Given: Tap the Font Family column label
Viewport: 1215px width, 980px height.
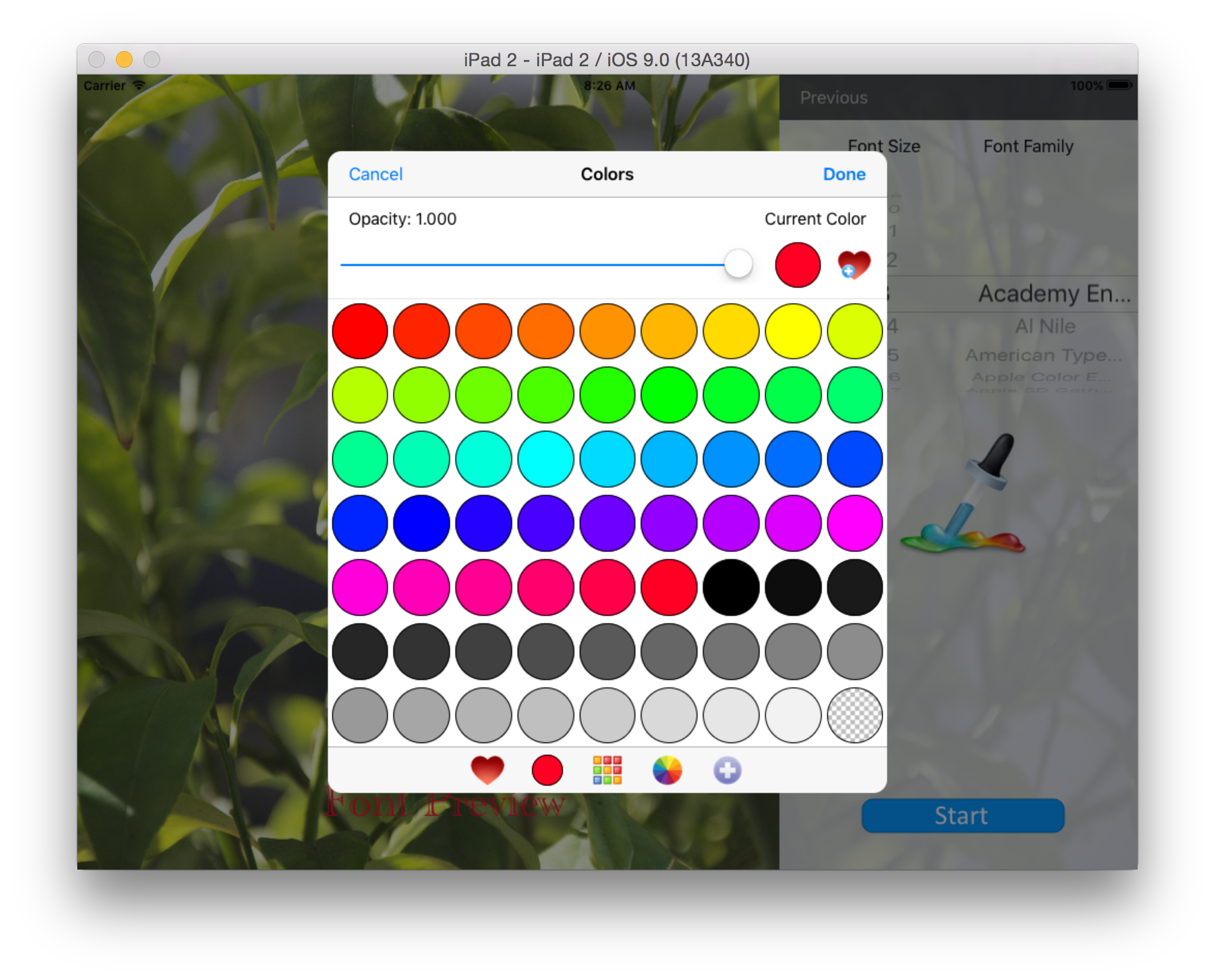Looking at the screenshot, I should click(x=1029, y=146).
